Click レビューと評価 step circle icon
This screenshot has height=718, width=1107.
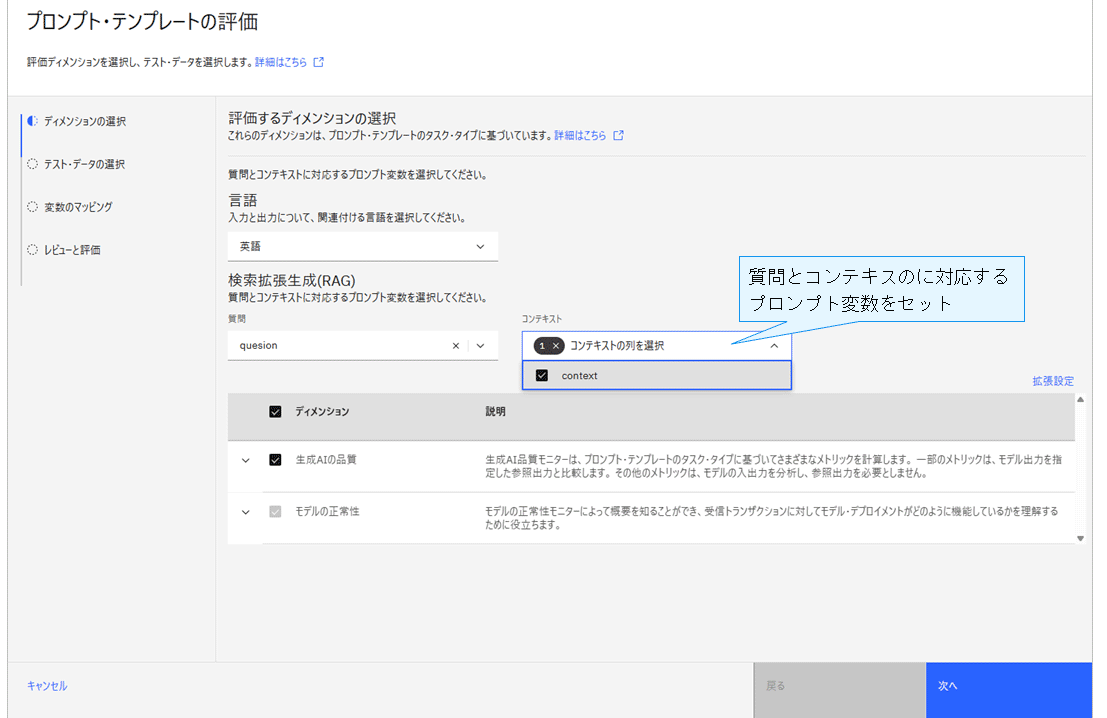(x=33, y=250)
